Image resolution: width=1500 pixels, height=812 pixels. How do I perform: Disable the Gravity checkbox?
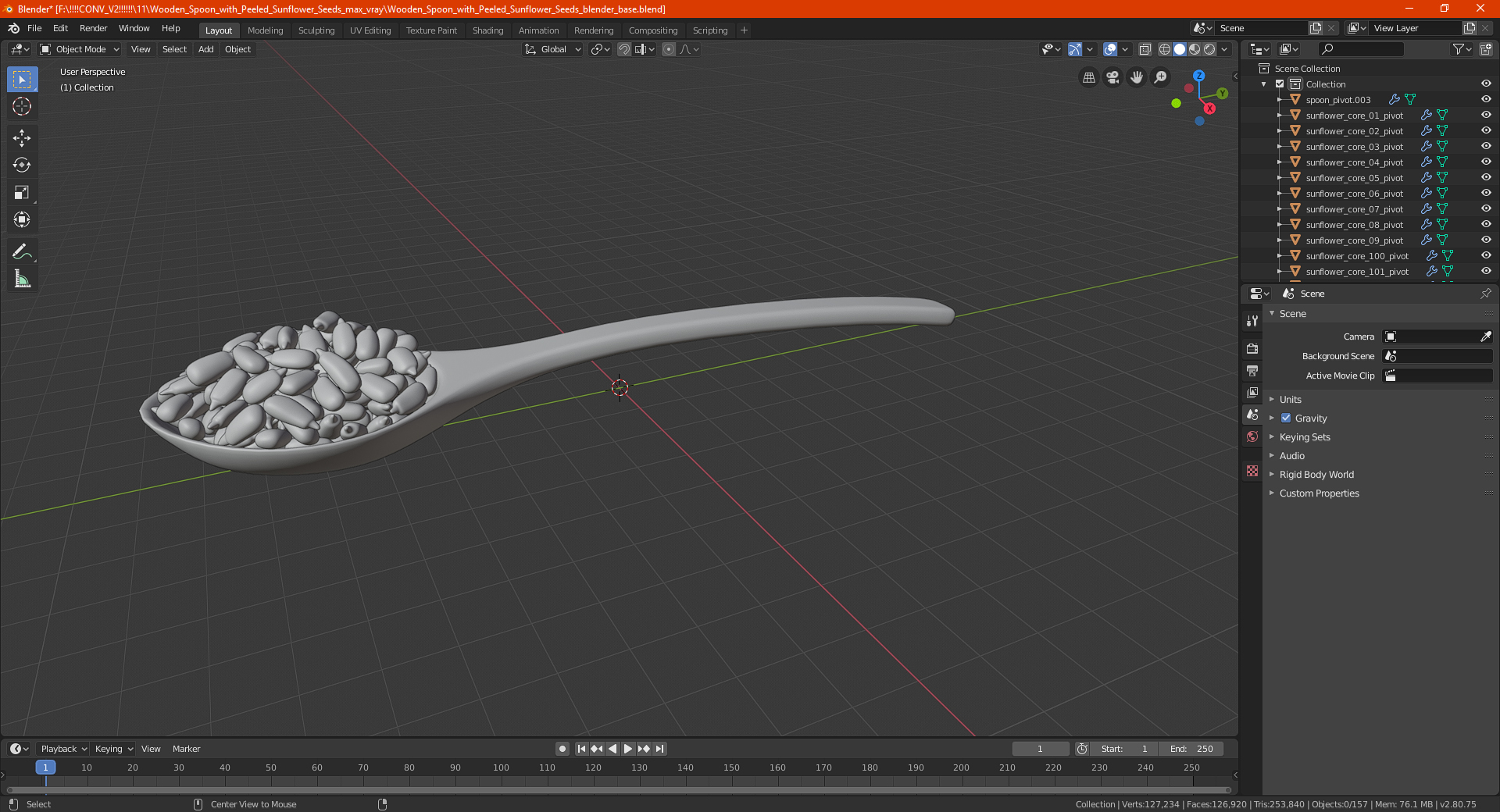[x=1286, y=418]
